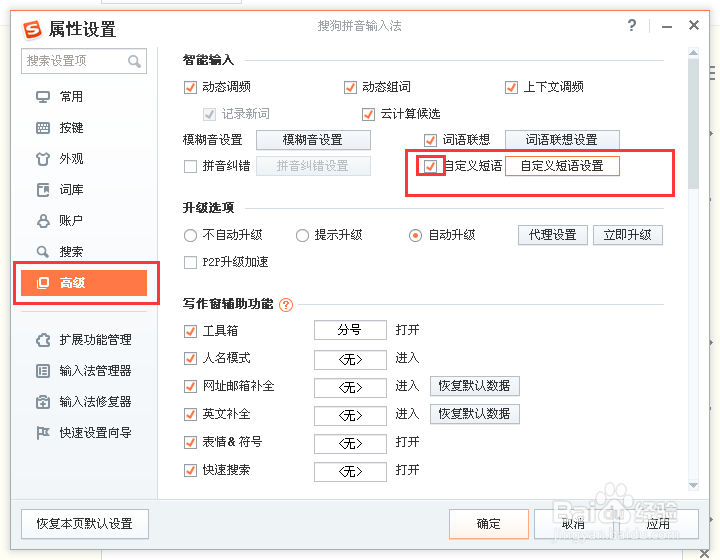Select 不自动升级 radio option

click(x=190, y=235)
